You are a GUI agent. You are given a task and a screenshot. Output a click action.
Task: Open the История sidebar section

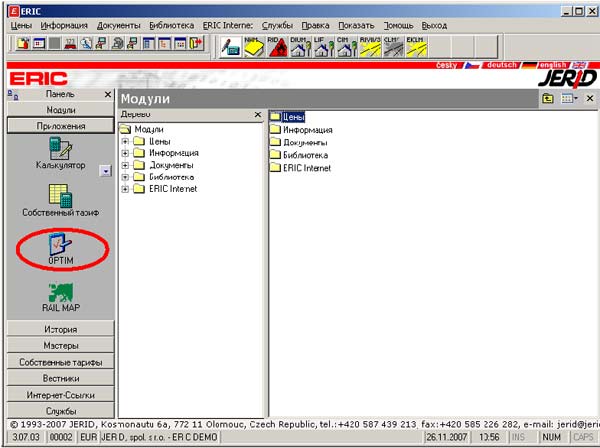point(60,329)
